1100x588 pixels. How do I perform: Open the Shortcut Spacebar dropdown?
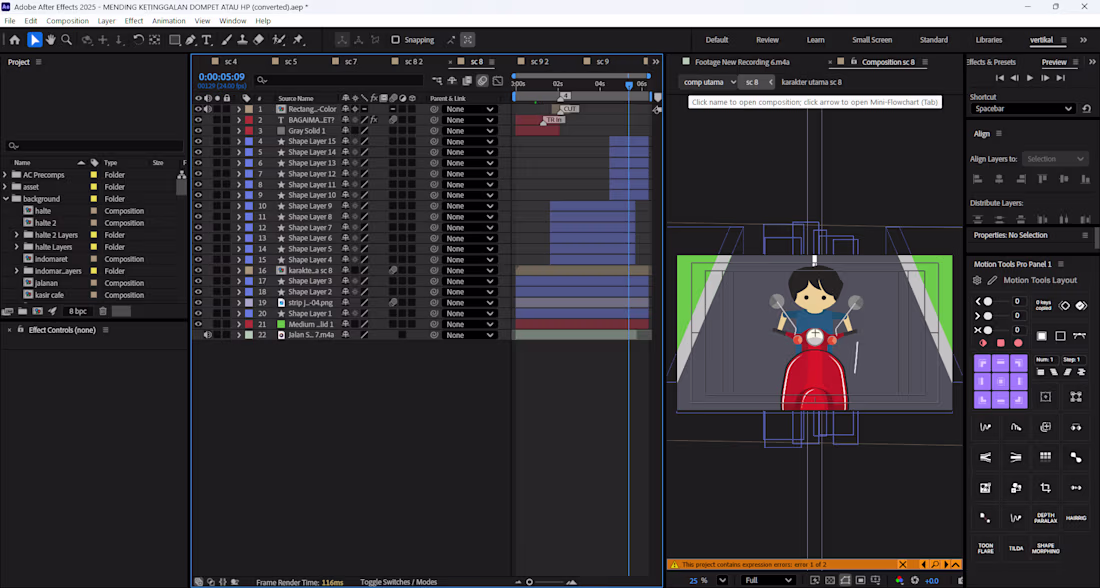1022,109
